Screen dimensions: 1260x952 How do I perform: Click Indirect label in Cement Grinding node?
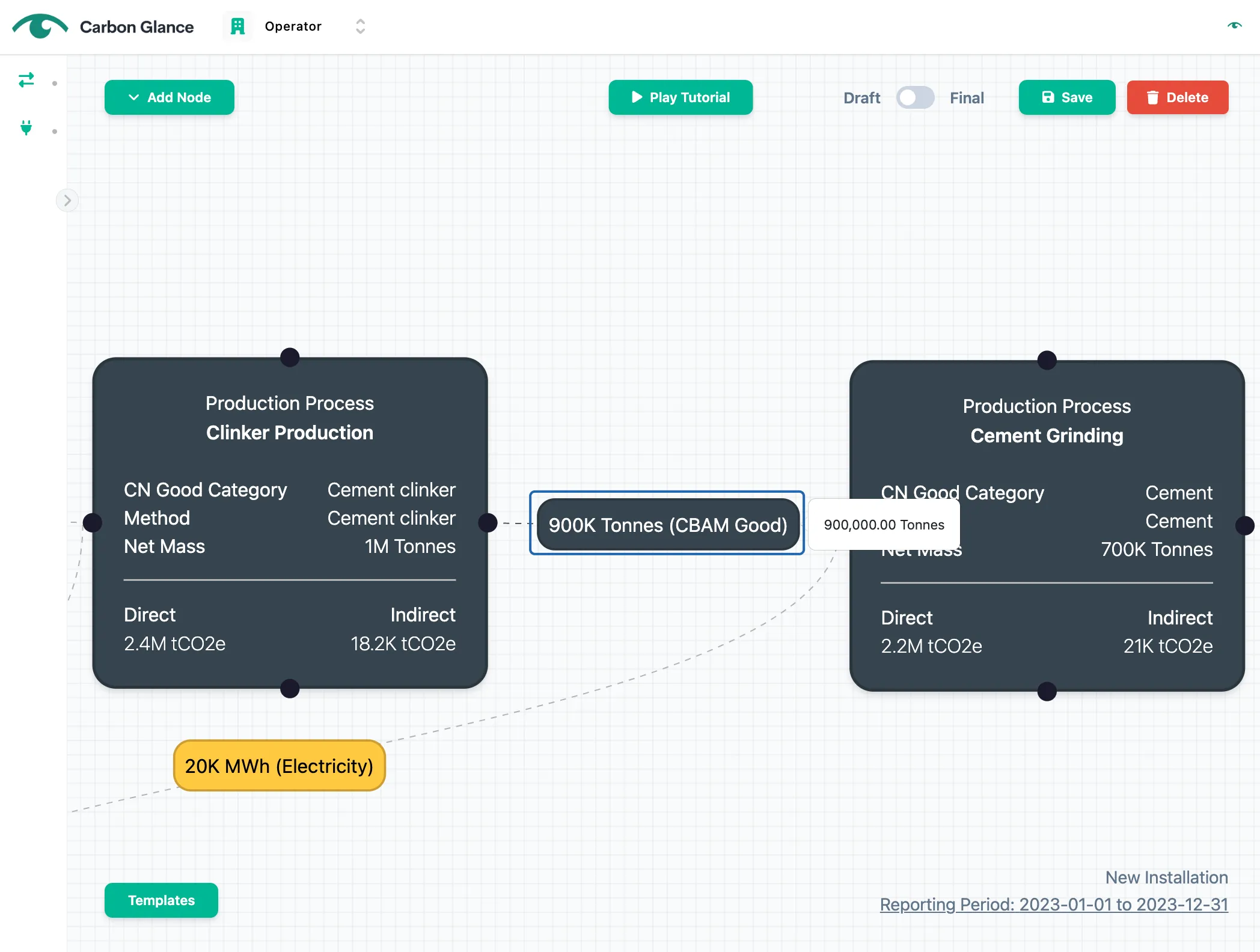[x=1180, y=618]
